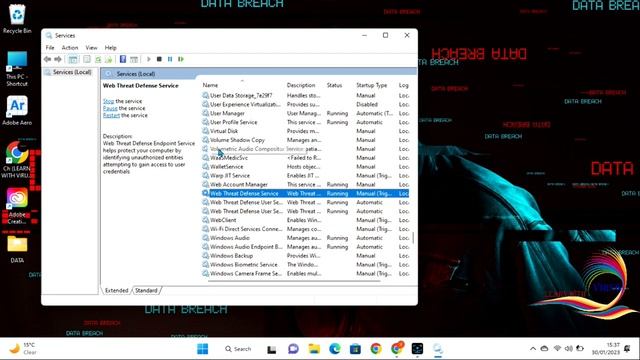Open the View menu
The width and height of the screenshot is (640, 360).
point(91,48)
